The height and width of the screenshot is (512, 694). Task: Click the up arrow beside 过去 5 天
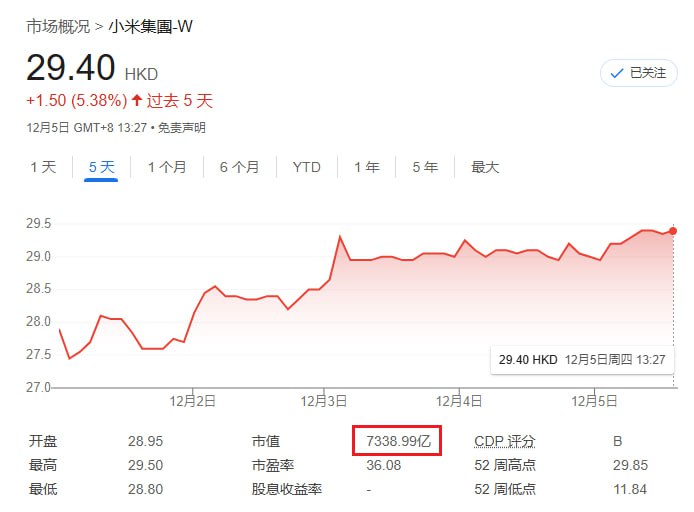(x=137, y=100)
